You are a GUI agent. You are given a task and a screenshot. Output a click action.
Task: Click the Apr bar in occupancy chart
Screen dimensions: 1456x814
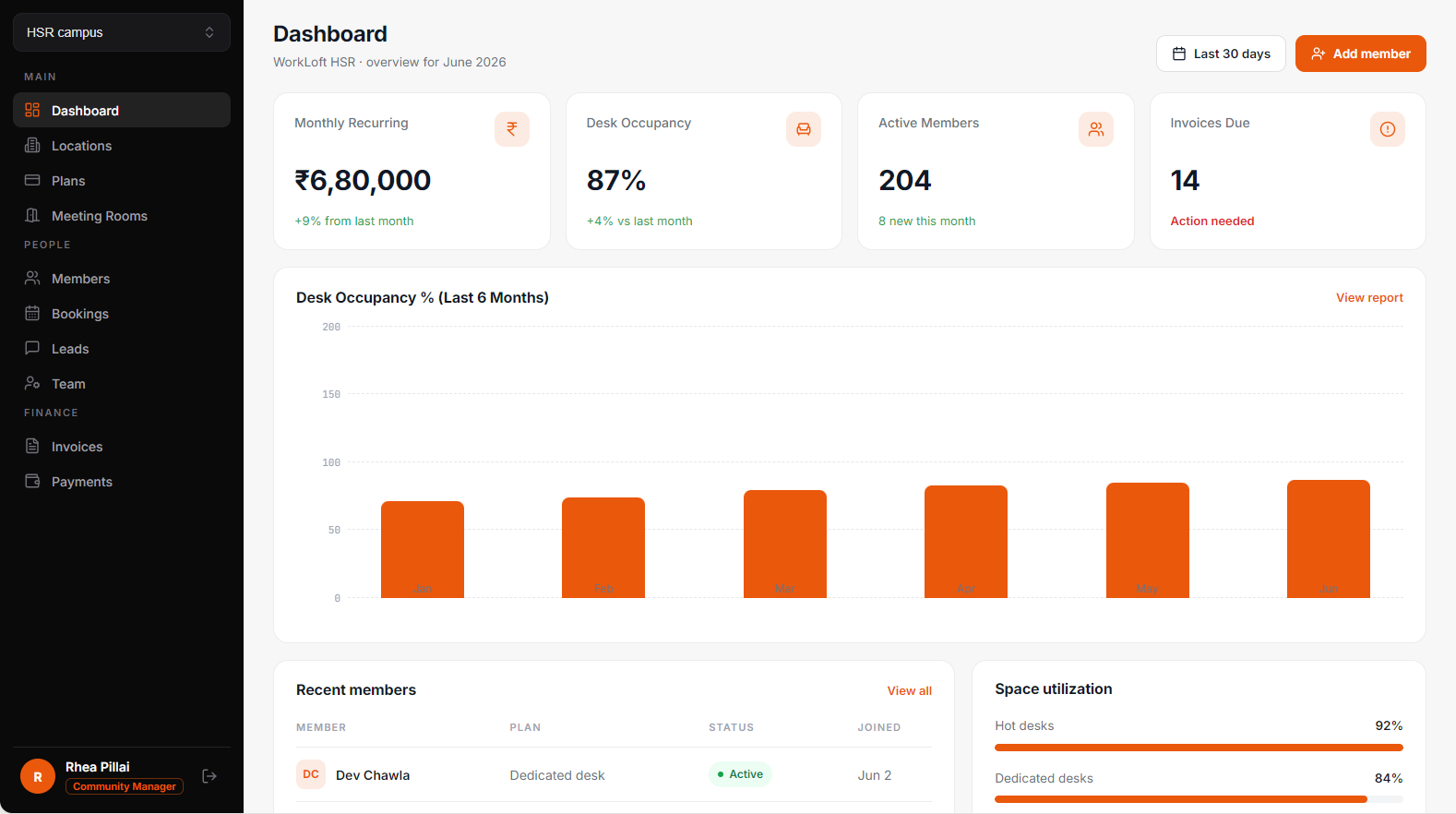tap(966, 542)
